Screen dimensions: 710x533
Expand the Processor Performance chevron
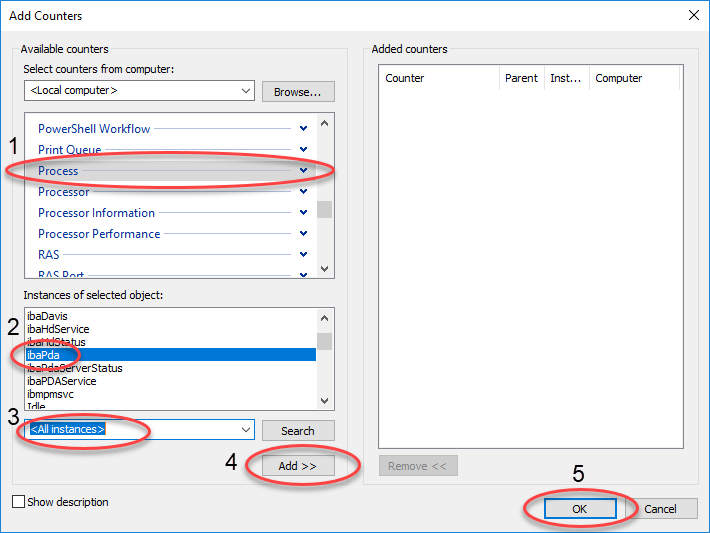(x=303, y=234)
